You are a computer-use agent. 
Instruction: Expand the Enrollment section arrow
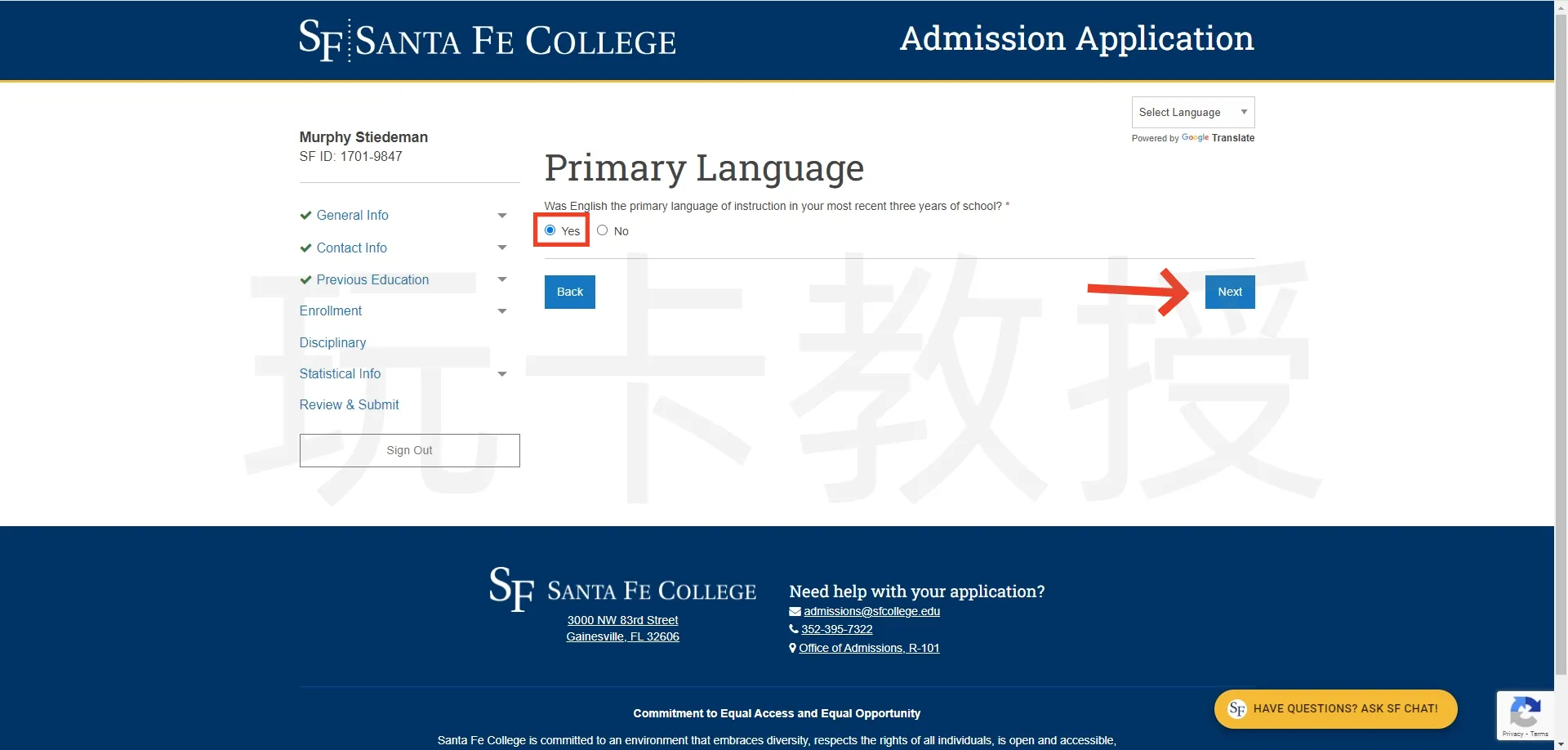click(502, 311)
